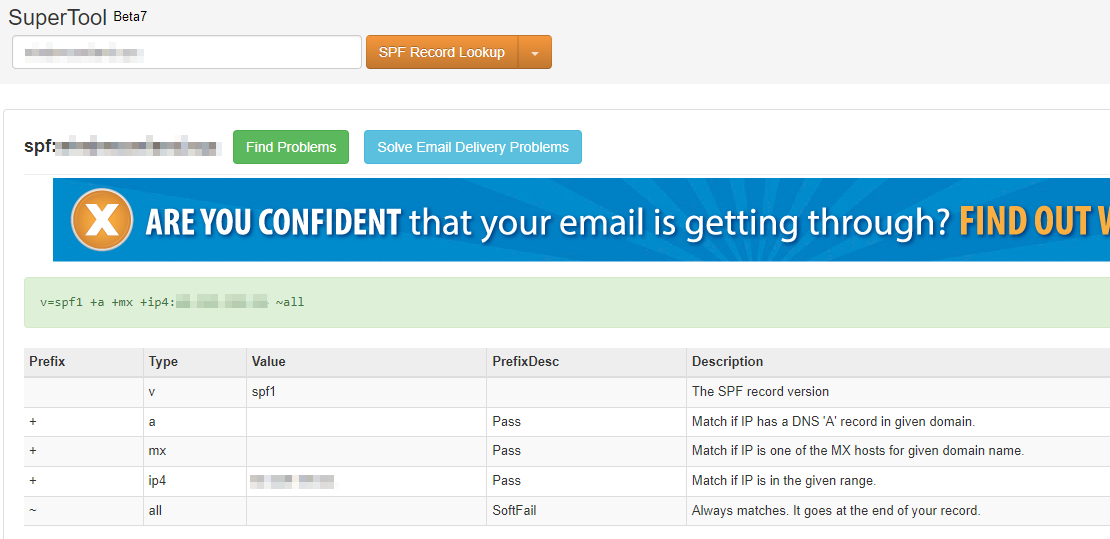The height and width of the screenshot is (539, 1110).
Task: Click the PrefixDesc column header
Action: tap(526, 362)
